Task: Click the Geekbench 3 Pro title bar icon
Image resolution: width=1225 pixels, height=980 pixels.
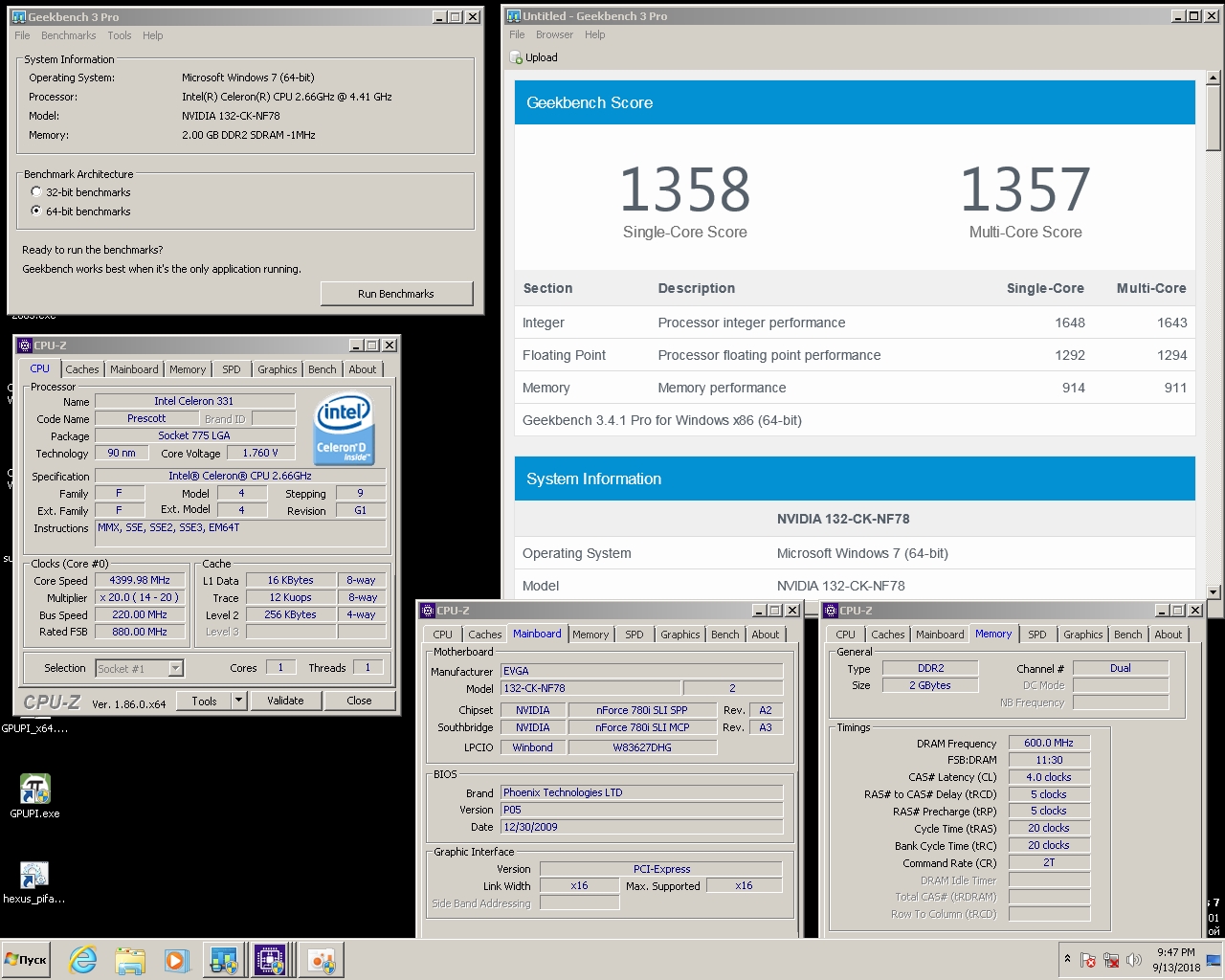Action: [18, 16]
